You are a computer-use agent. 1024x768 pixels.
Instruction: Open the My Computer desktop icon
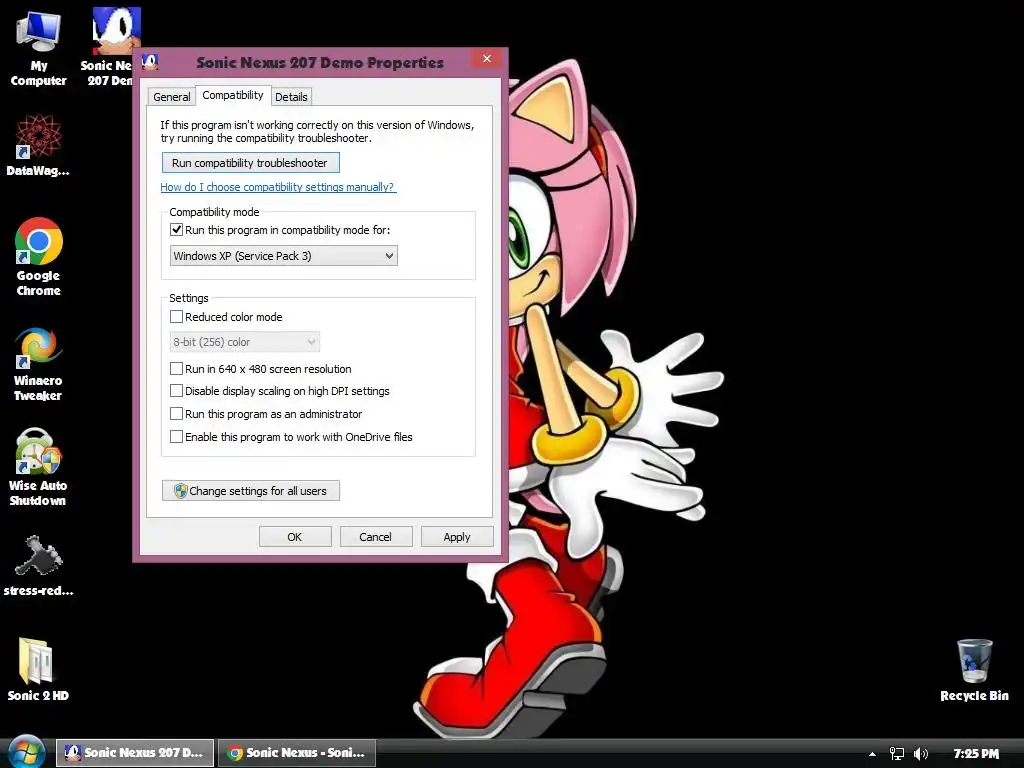coord(39,49)
